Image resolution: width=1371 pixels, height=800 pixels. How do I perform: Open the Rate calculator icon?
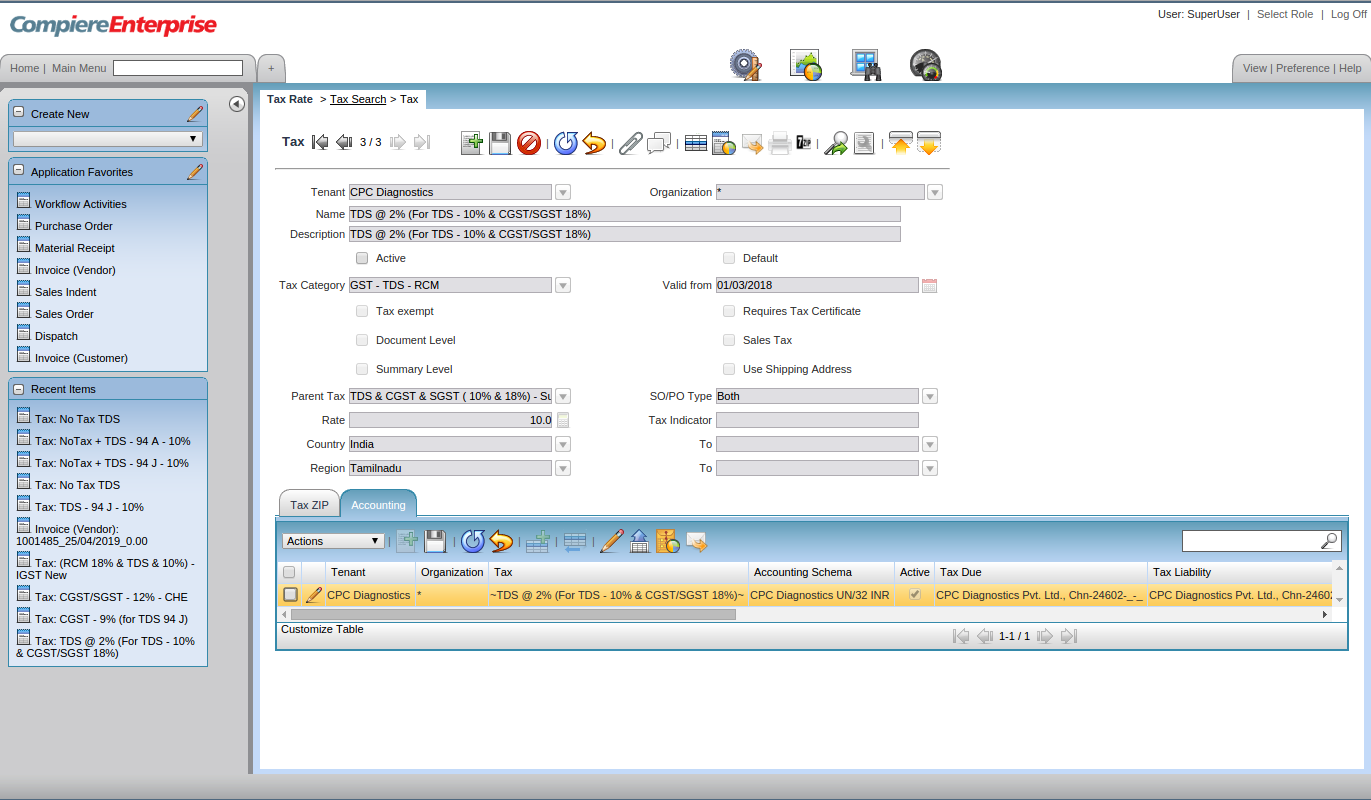563,420
